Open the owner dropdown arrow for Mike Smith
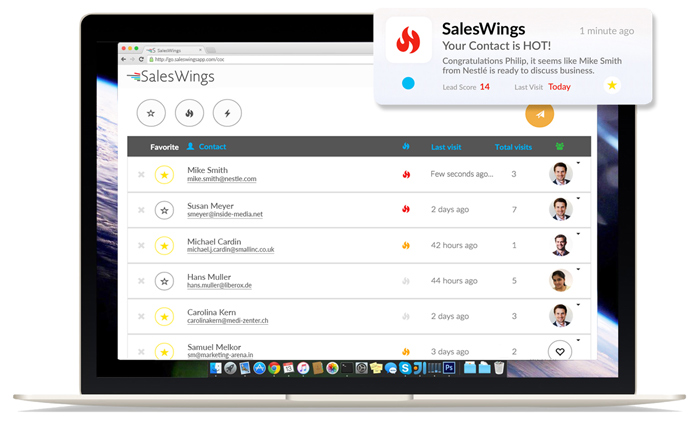 pyautogui.click(x=578, y=163)
